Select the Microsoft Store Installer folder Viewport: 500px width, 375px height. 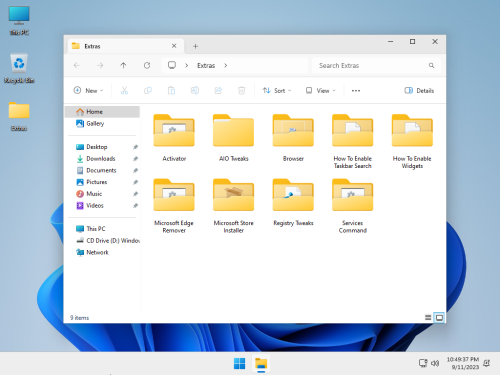233,206
